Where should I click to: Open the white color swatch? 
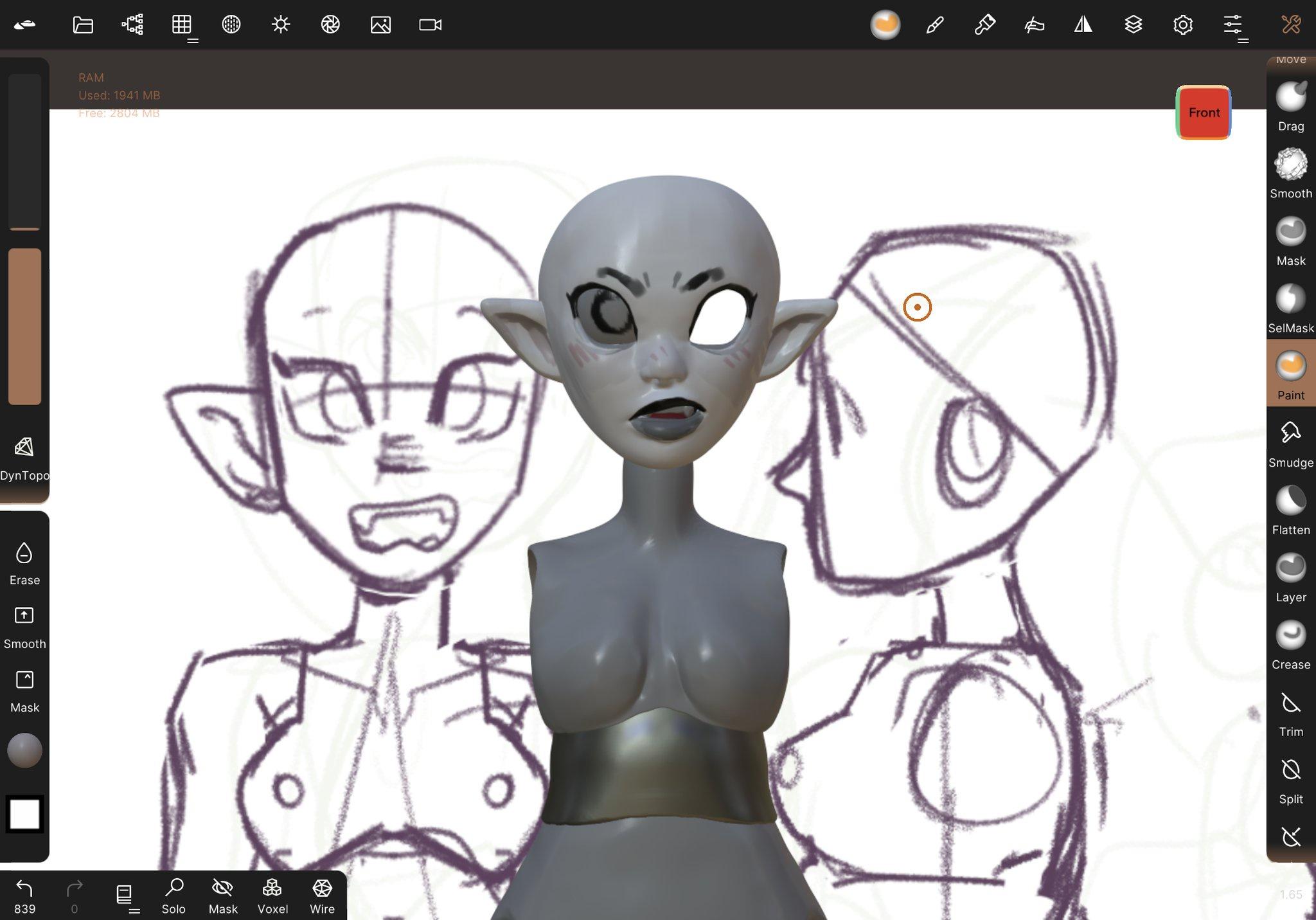click(x=24, y=814)
